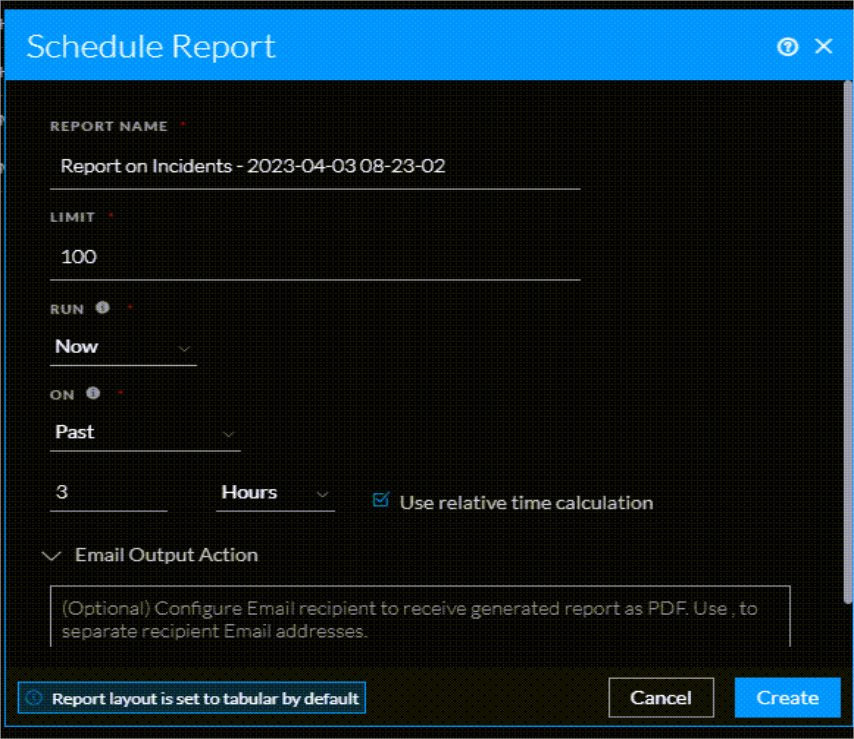Collapse the Email Output Action section
Screen dimensions: 854x739
point(51,556)
